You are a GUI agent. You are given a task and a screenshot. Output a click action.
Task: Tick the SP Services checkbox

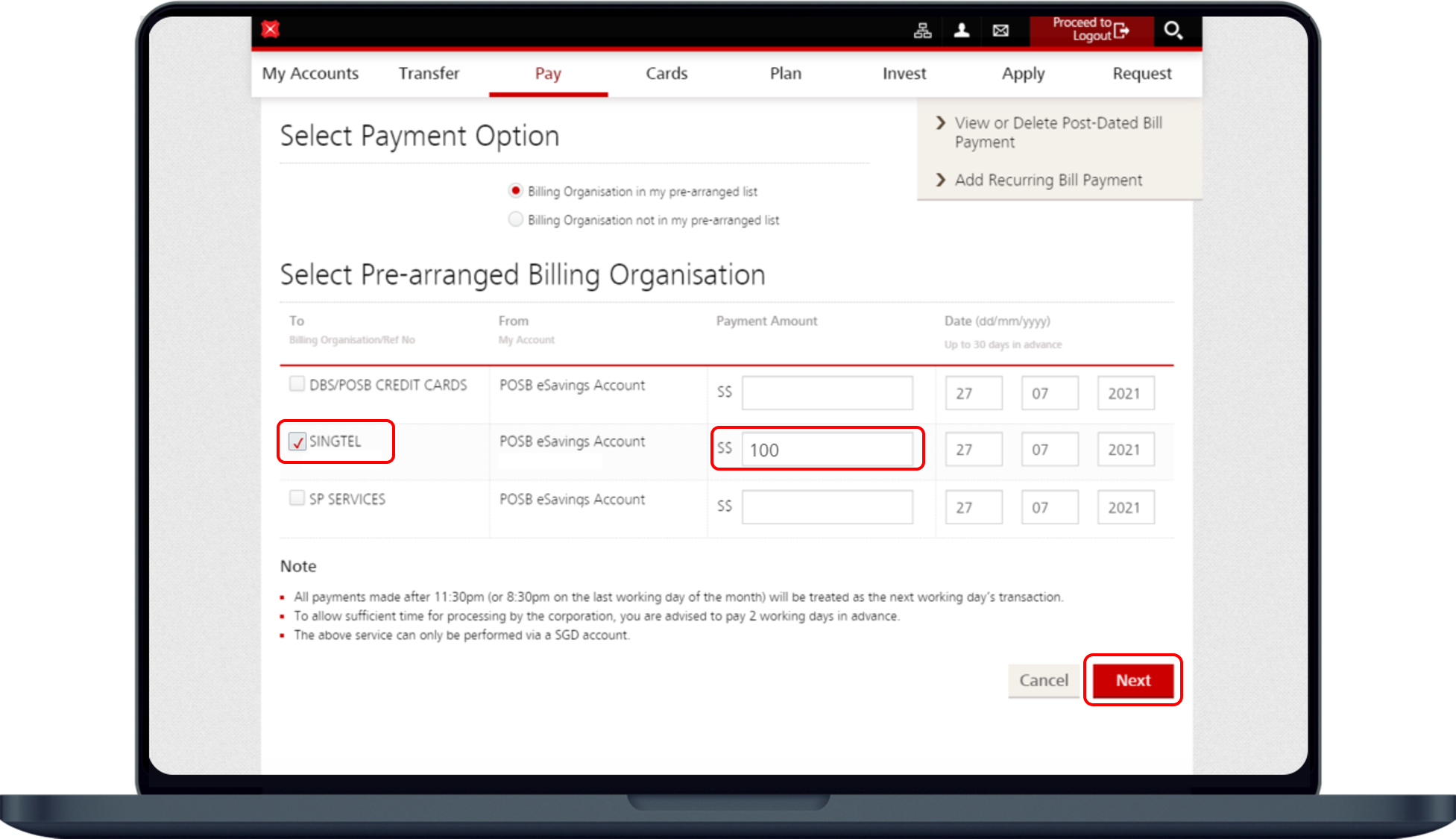coord(297,498)
